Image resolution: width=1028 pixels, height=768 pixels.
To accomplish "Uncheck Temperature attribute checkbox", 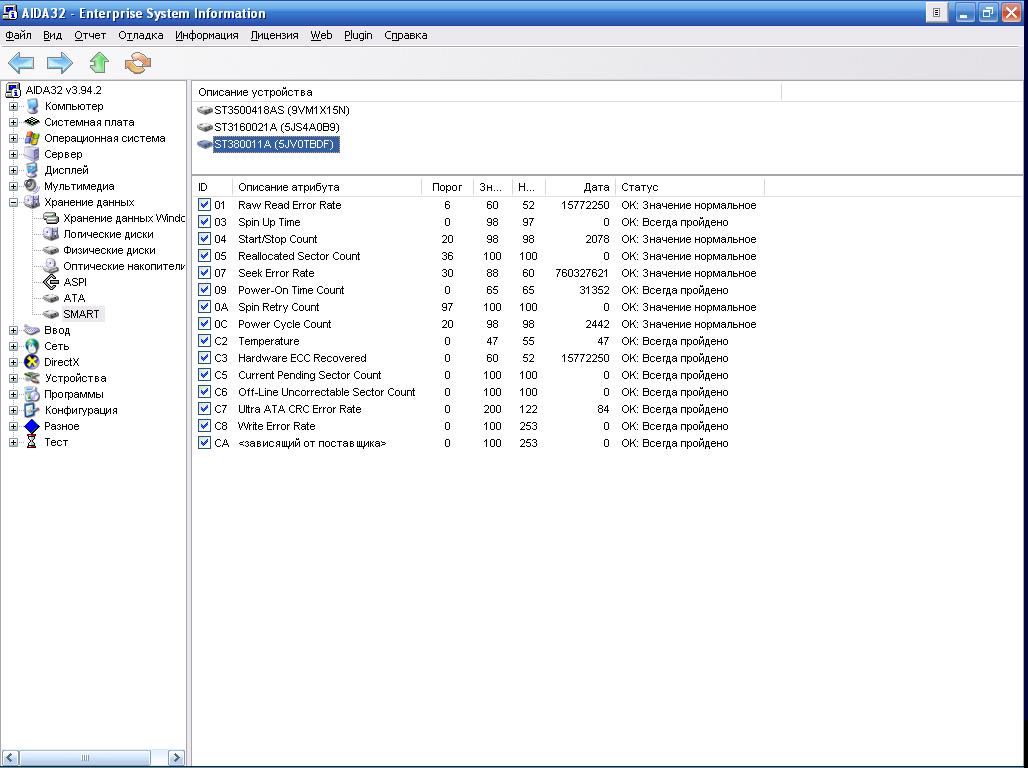I will point(205,341).
